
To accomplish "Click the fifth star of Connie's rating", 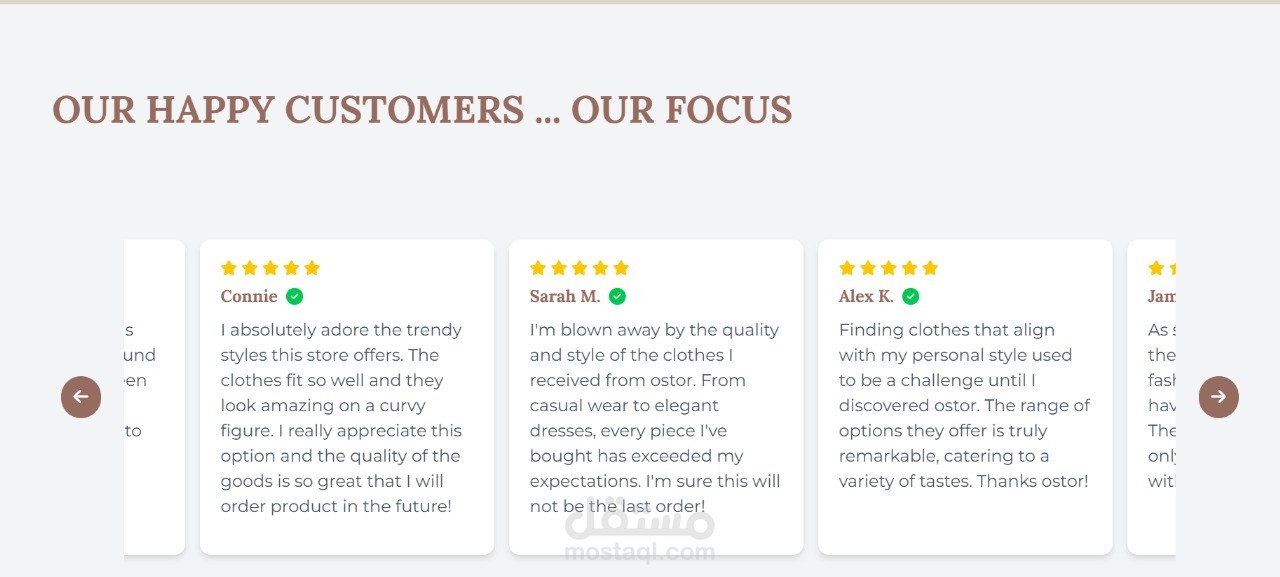I will [x=312, y=268].
